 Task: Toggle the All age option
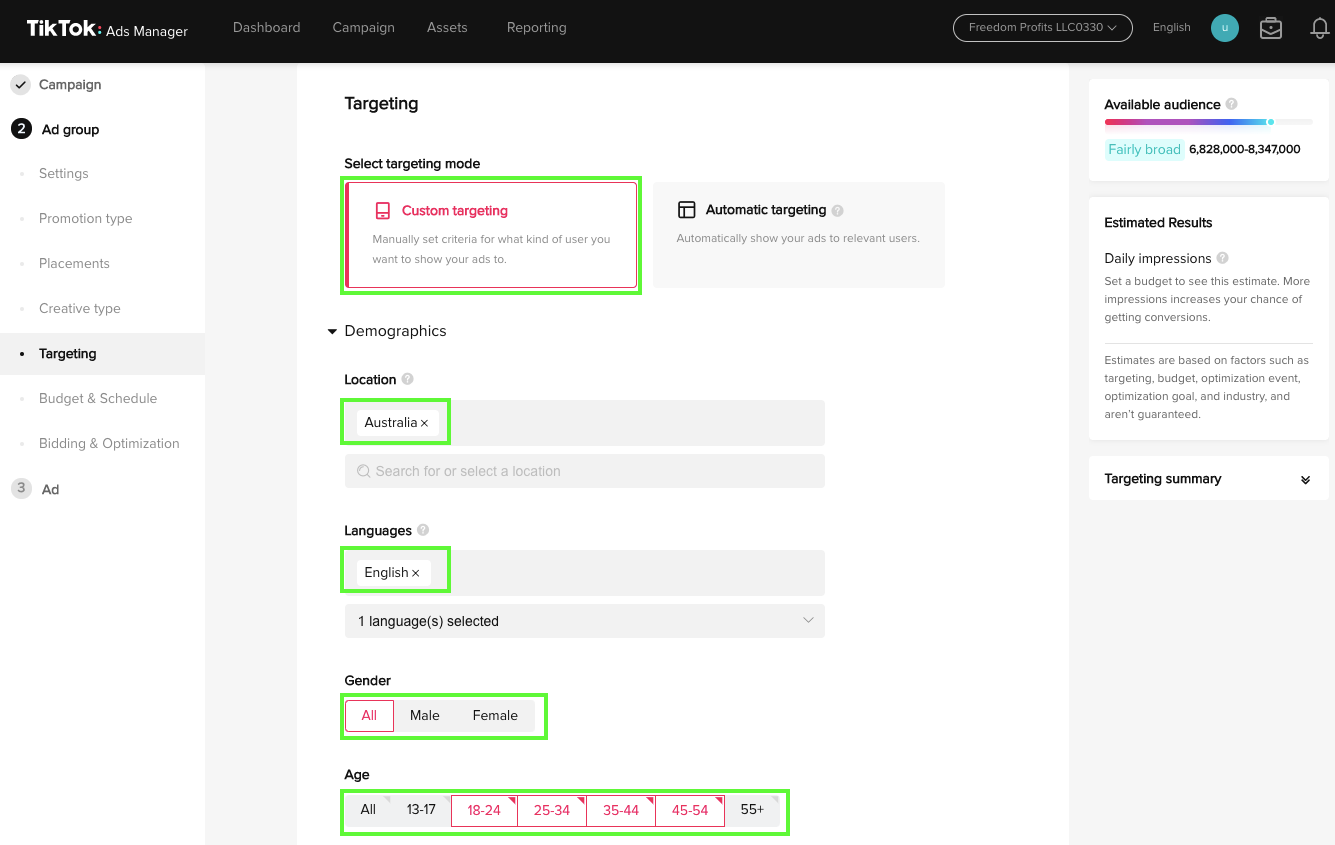(368, 810)
